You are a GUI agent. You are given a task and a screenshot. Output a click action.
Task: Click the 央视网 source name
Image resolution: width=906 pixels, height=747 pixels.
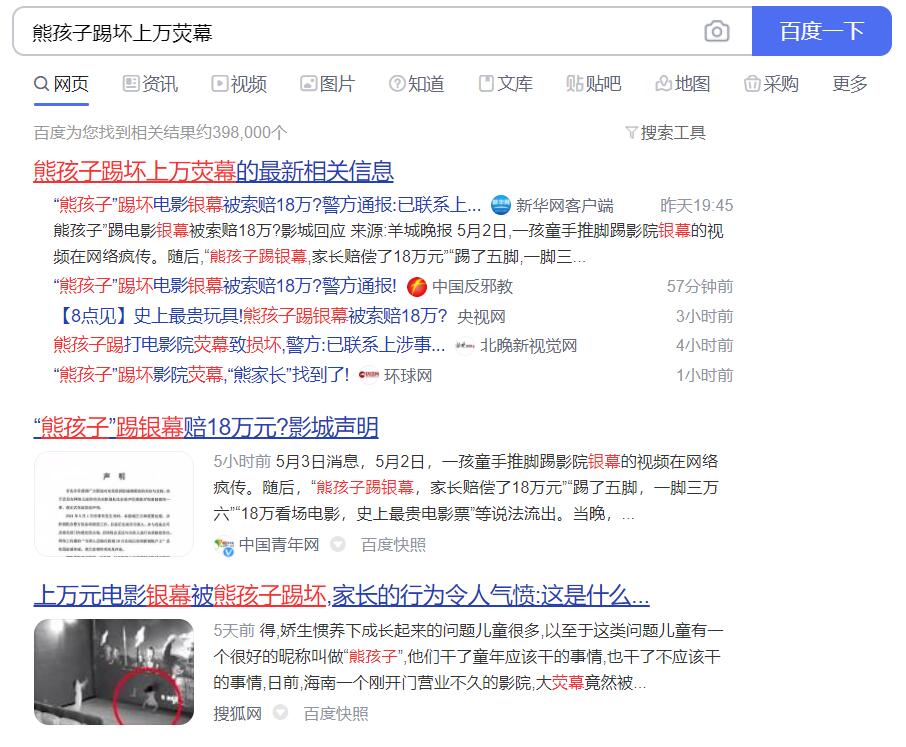pos(481,316)
